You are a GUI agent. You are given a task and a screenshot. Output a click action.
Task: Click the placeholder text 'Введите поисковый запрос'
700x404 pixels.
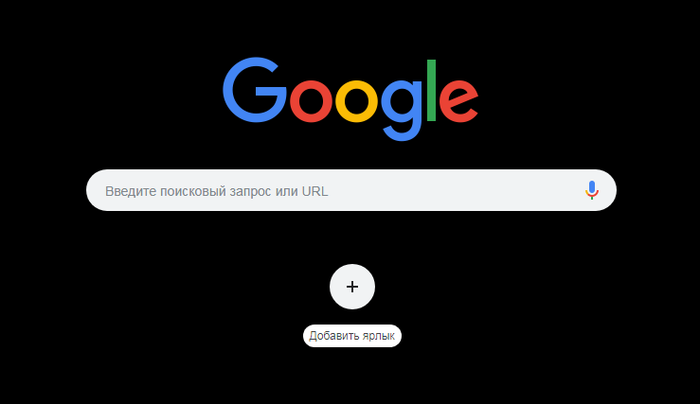click(x=188, y=191)
